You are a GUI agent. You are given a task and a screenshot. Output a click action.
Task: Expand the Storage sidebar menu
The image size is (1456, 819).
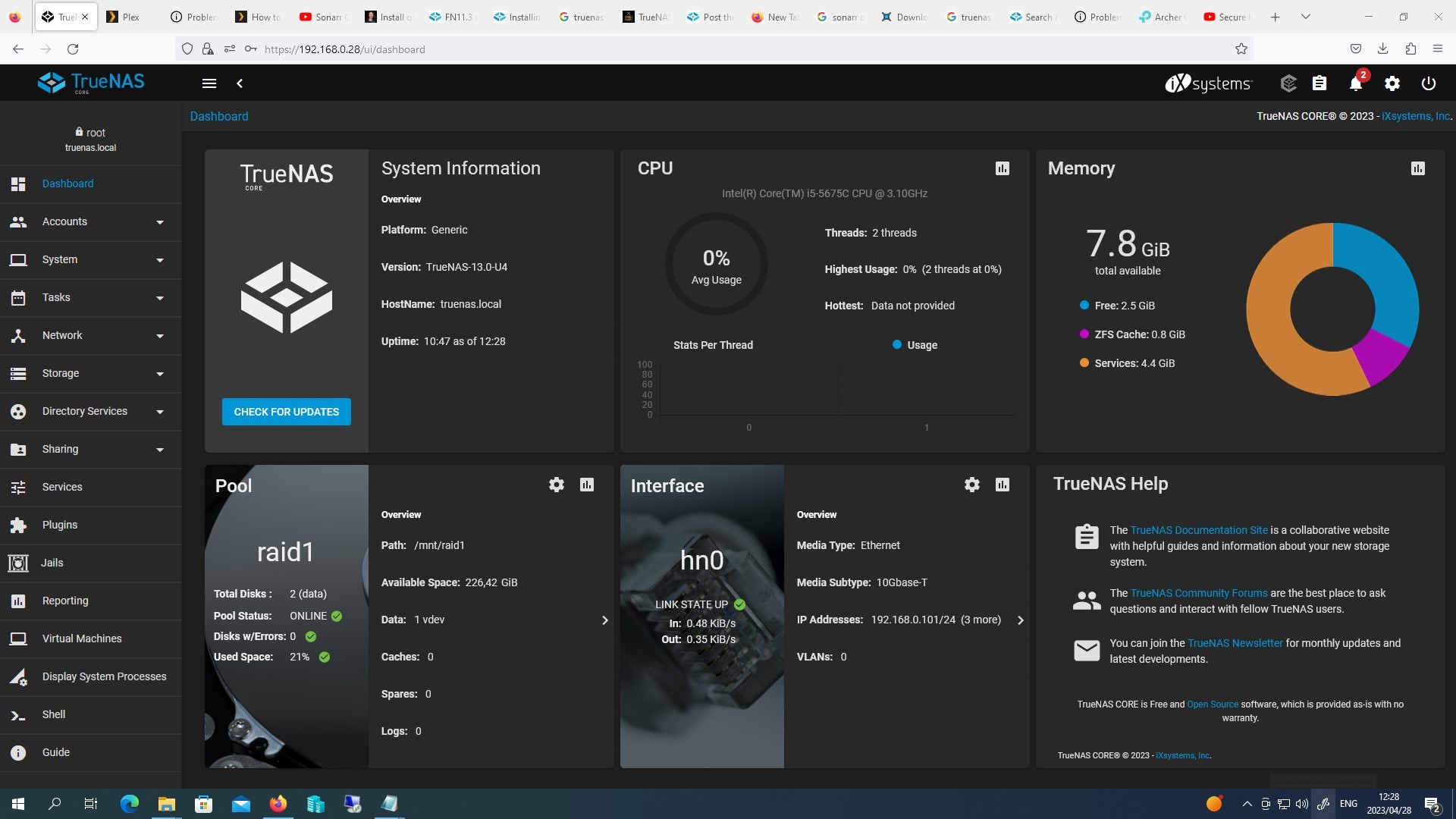pyautogui.click(x=91, y=373)
